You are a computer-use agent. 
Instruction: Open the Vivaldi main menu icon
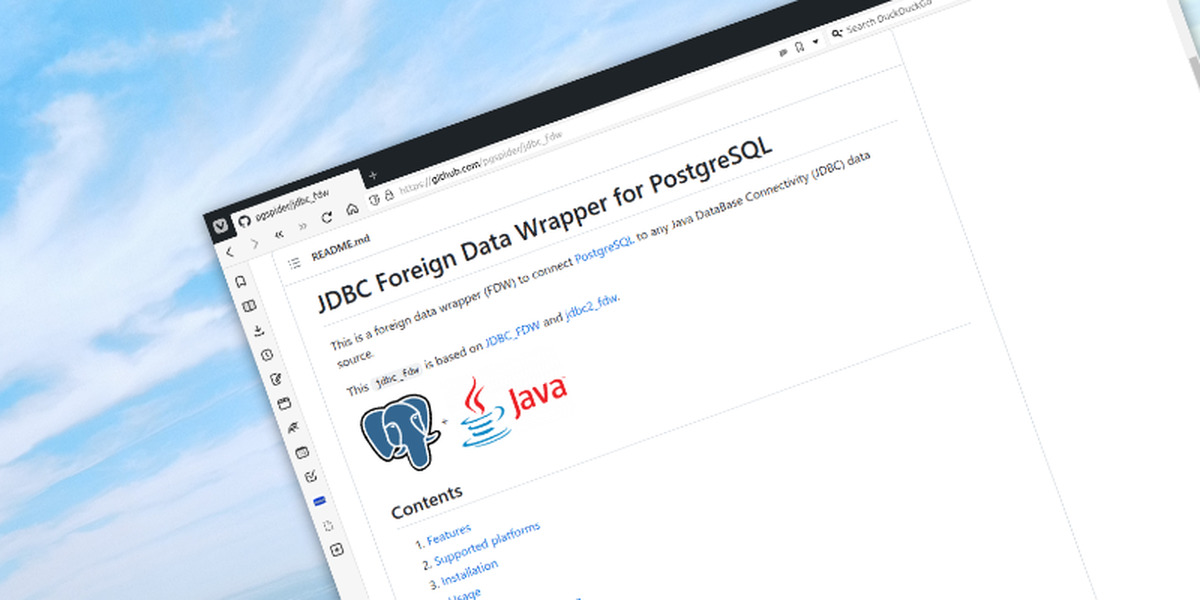coord(219,224)
